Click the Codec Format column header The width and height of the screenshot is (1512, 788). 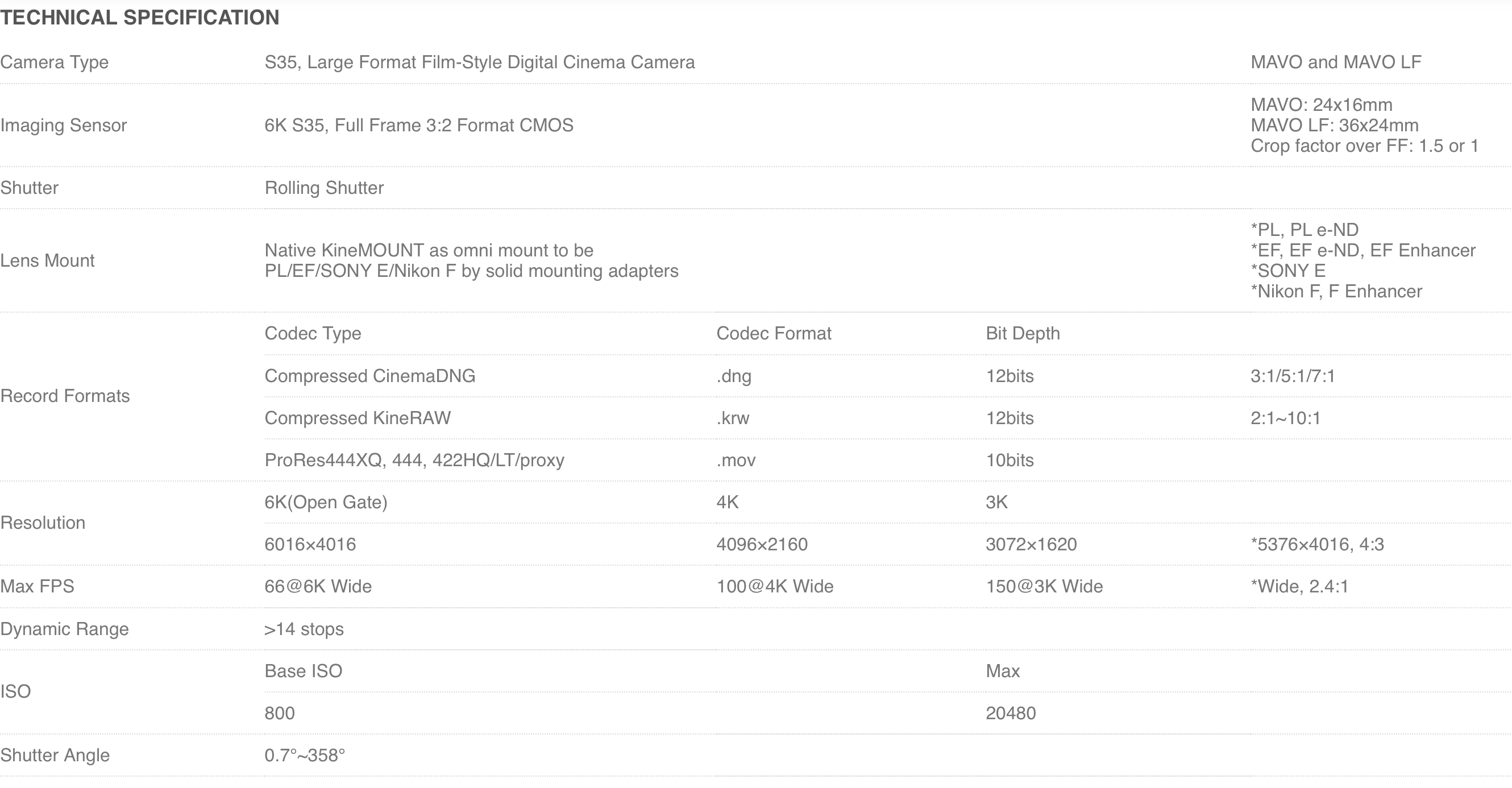click(x=774, y=334)
